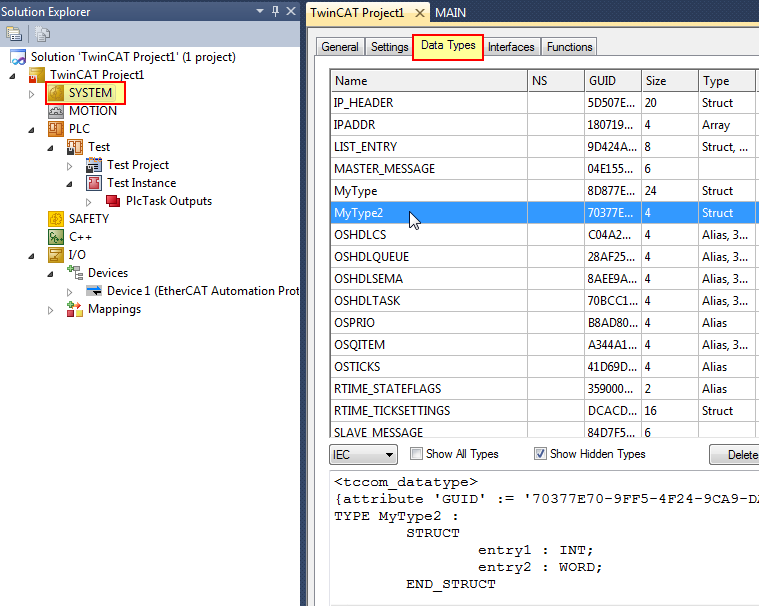This screenshot has width=759, height=606.
Task: Pin the Solution Explorer panel
Action: click(275, 11)
